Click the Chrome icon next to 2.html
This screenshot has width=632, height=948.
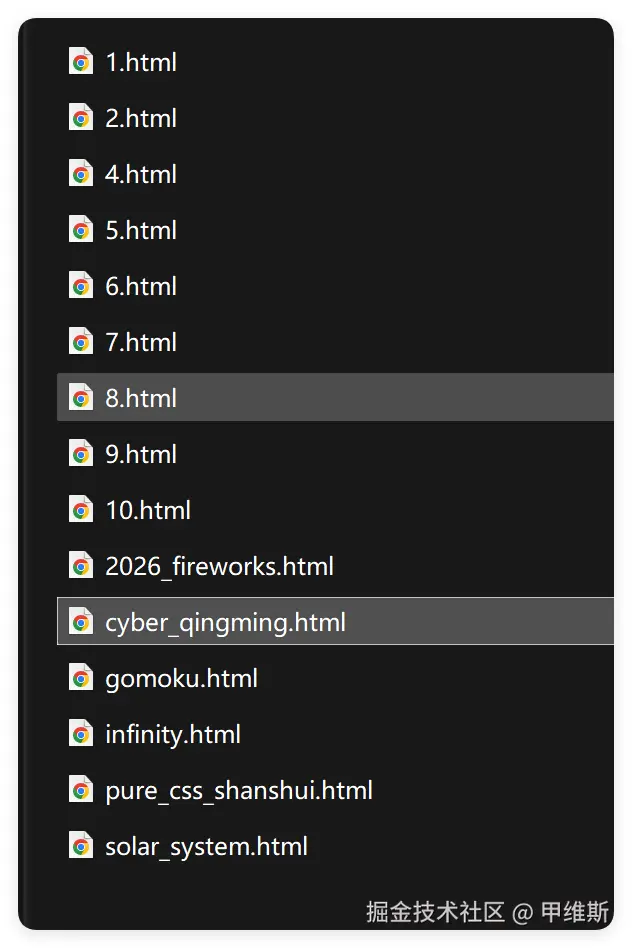point(80,118)
